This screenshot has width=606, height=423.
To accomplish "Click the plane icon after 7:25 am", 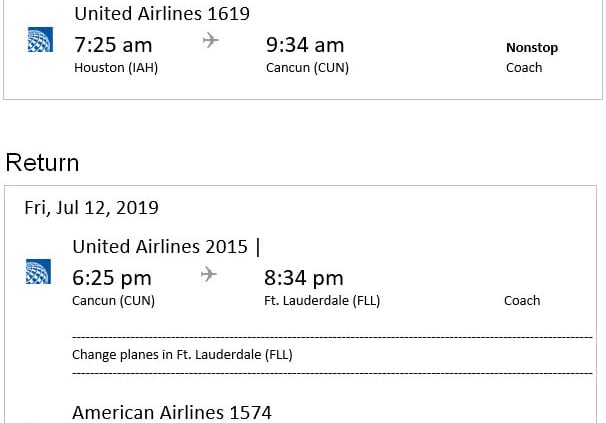I will tap(209, 41).
